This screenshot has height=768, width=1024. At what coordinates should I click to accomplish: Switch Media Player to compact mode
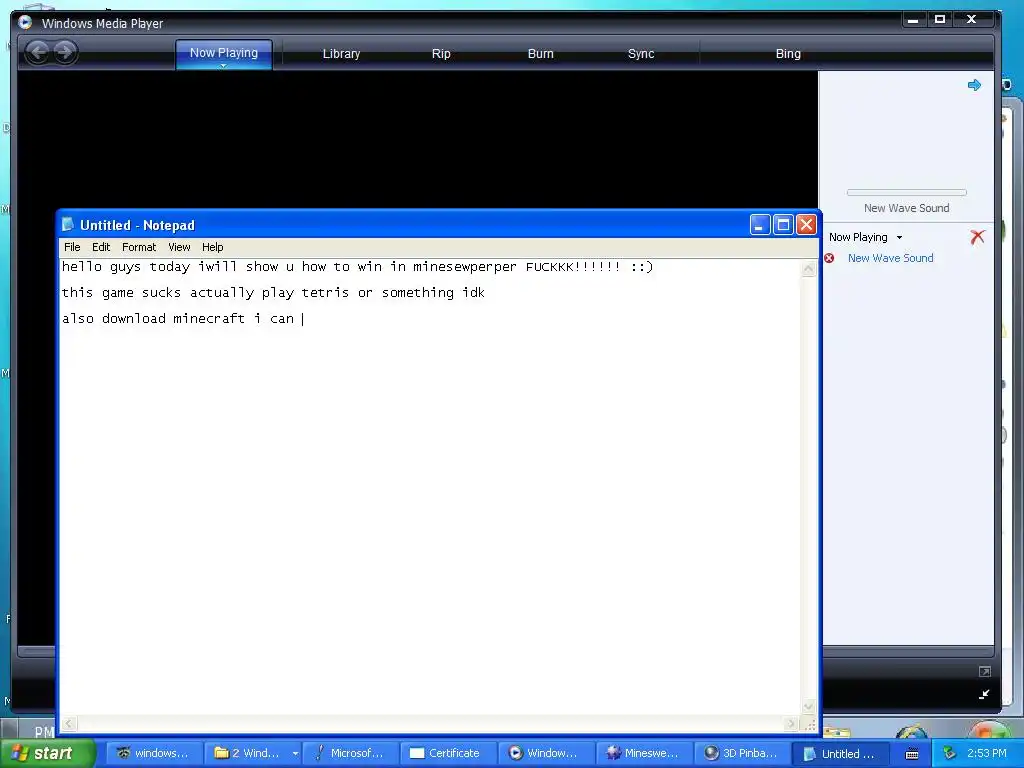[x=984, y=694]
